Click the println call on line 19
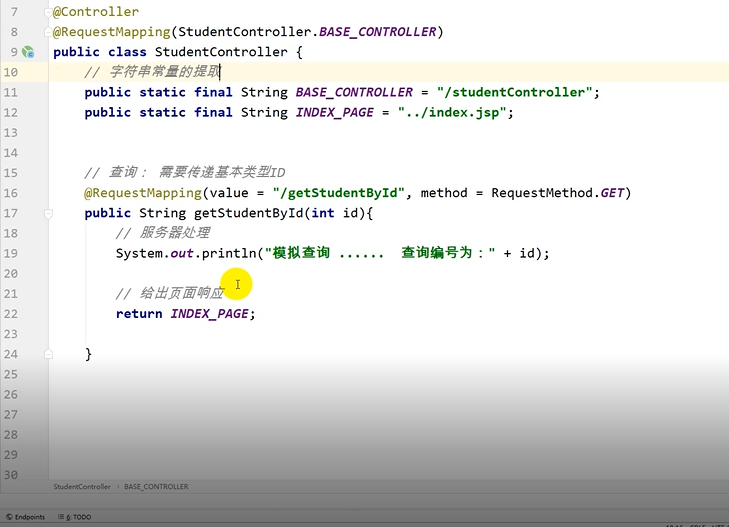Screen dimensions: 729x527 pos(229,253)
